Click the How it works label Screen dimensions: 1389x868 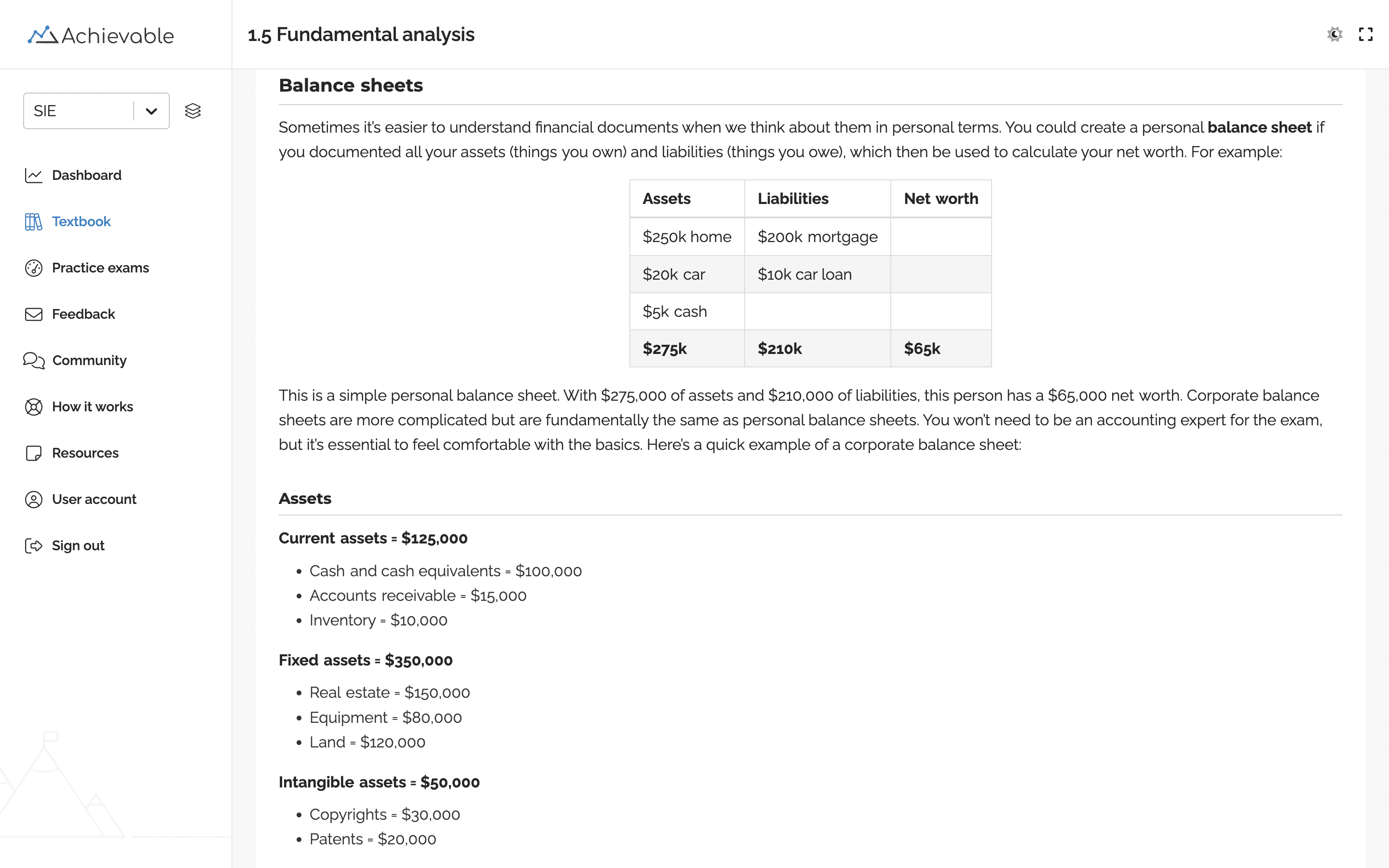click(93, 407)
